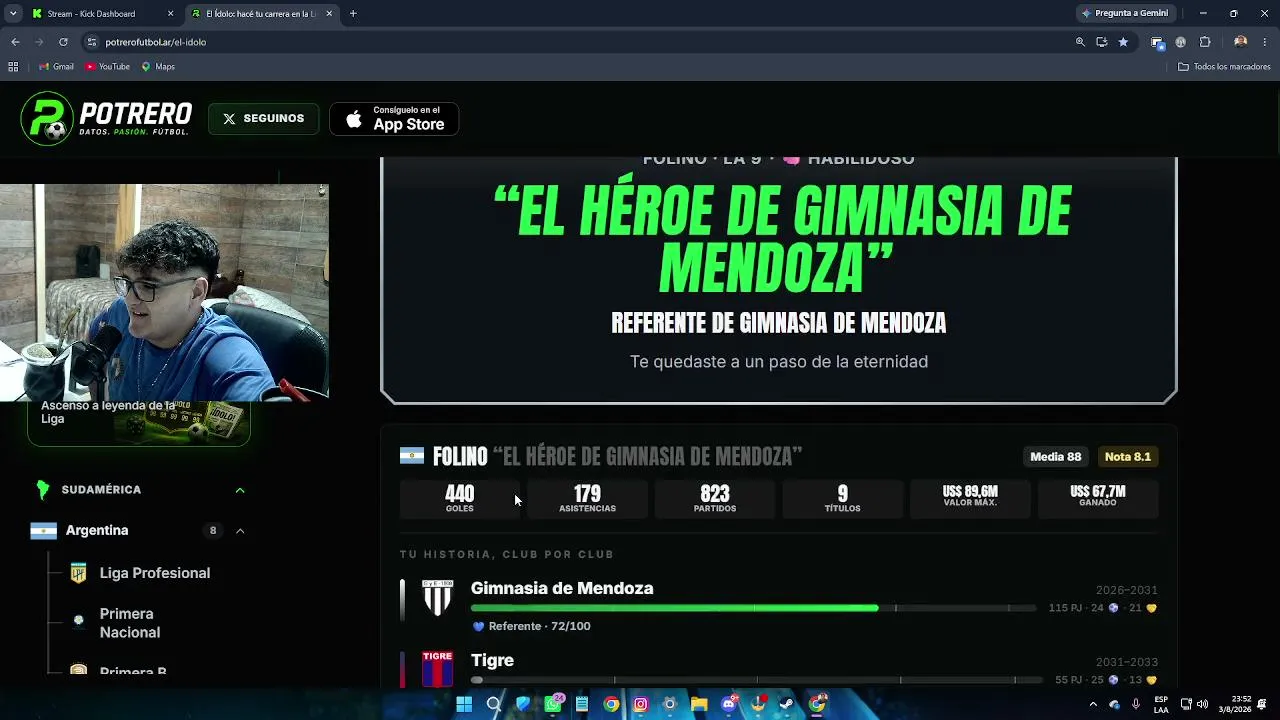The width and height of the screenshot is (1280, 720).
Task: Open File Explorer from the taskbar
Action: pyautogui.click(x=699, y=704)
